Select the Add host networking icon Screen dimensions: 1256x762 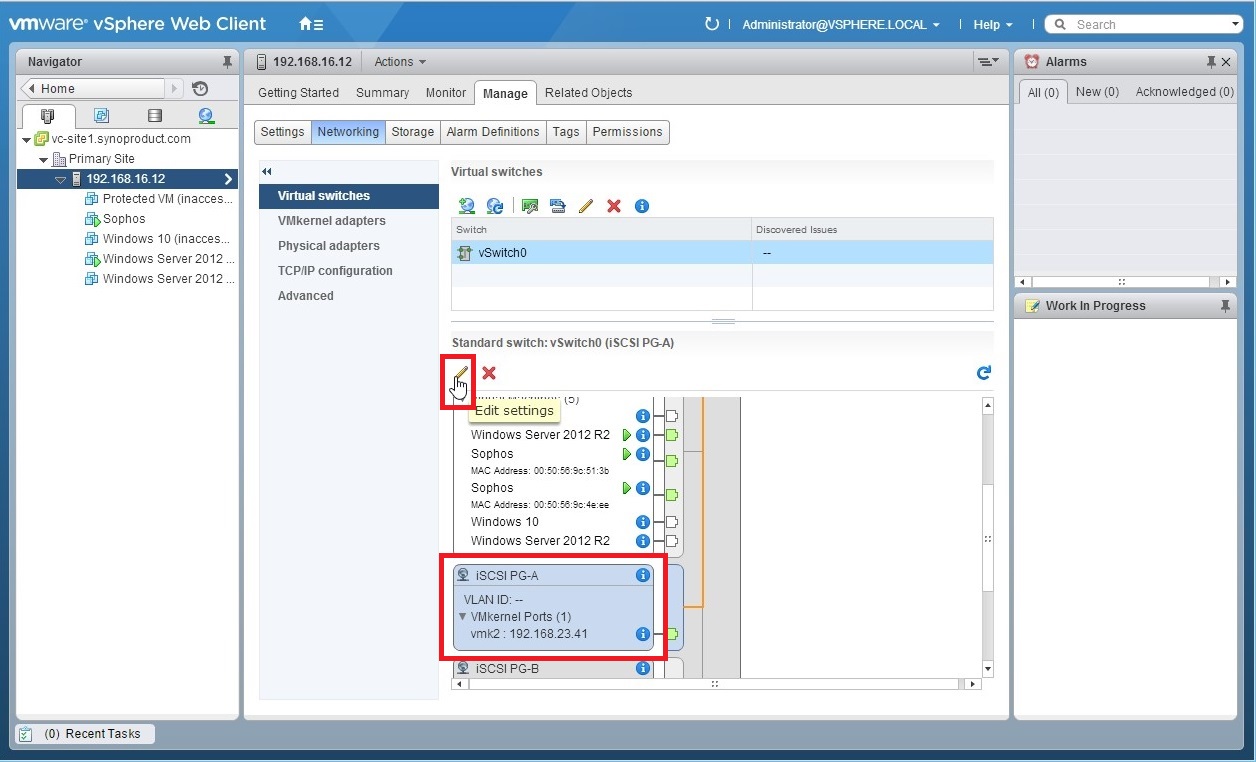pyautogui.click(x=467, y=206)
